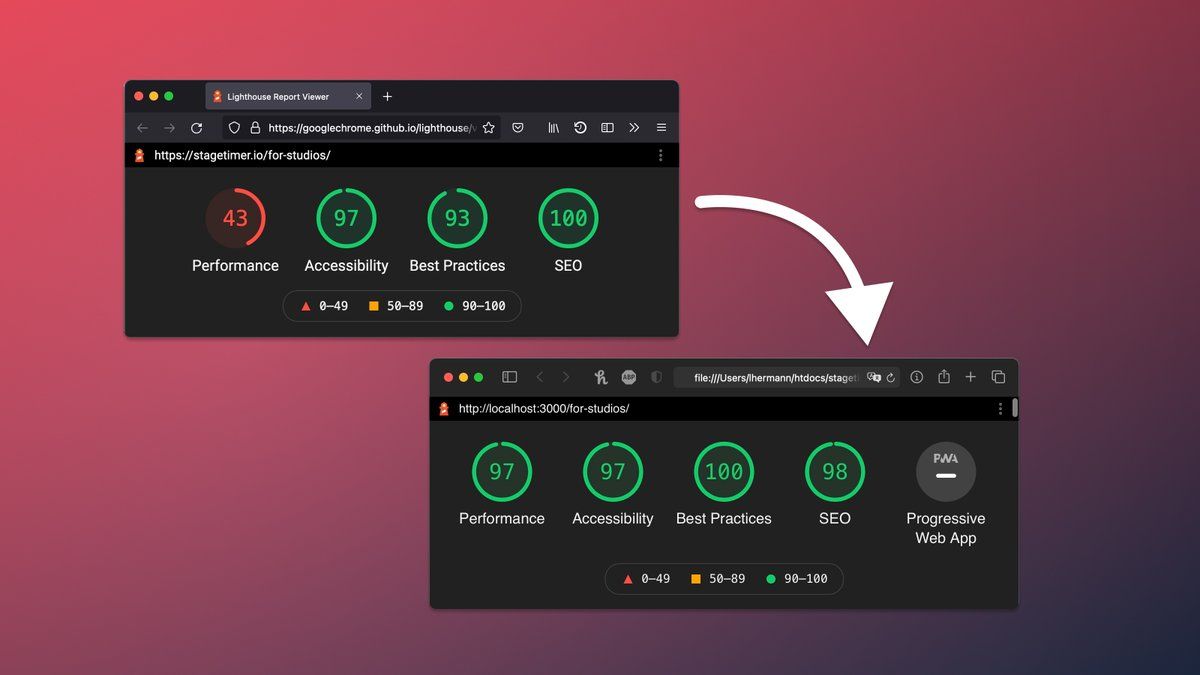Open three-dot menu of stagetimer.io report
The width and height of the screenshot is (1200, 675).
click(x=661, y=156)
